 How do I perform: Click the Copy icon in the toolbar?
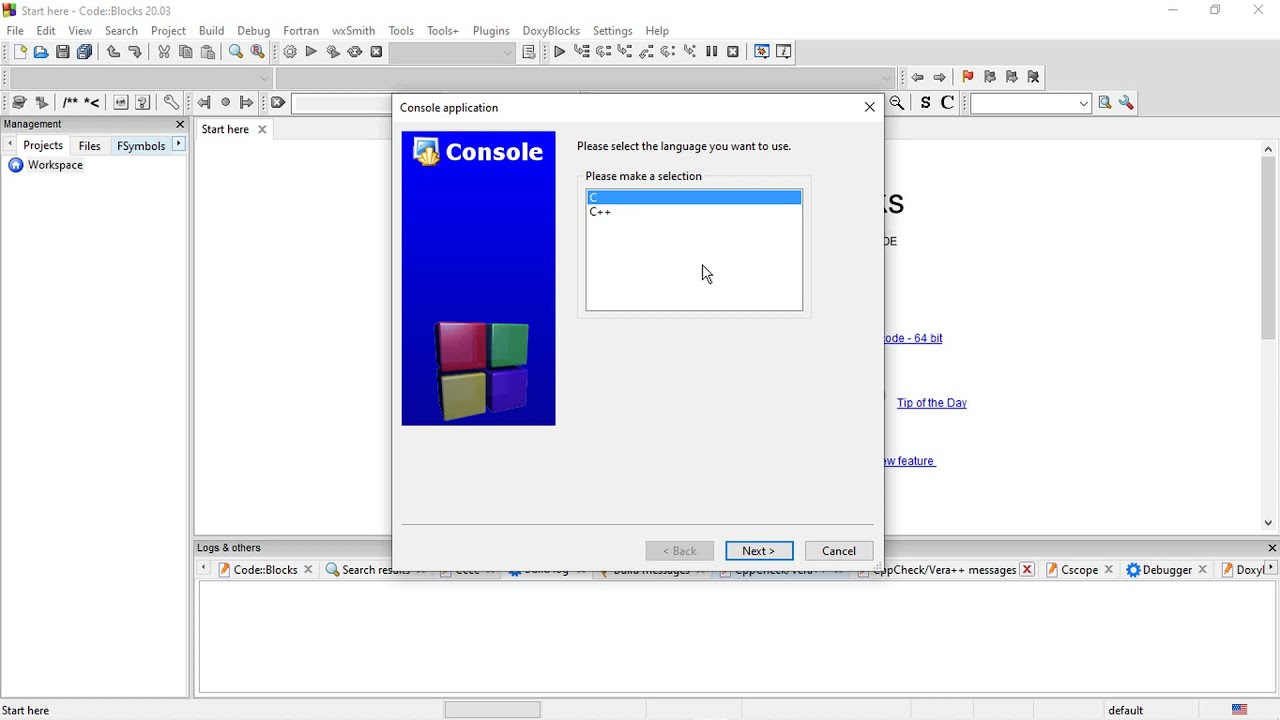[x=186, y=52]
